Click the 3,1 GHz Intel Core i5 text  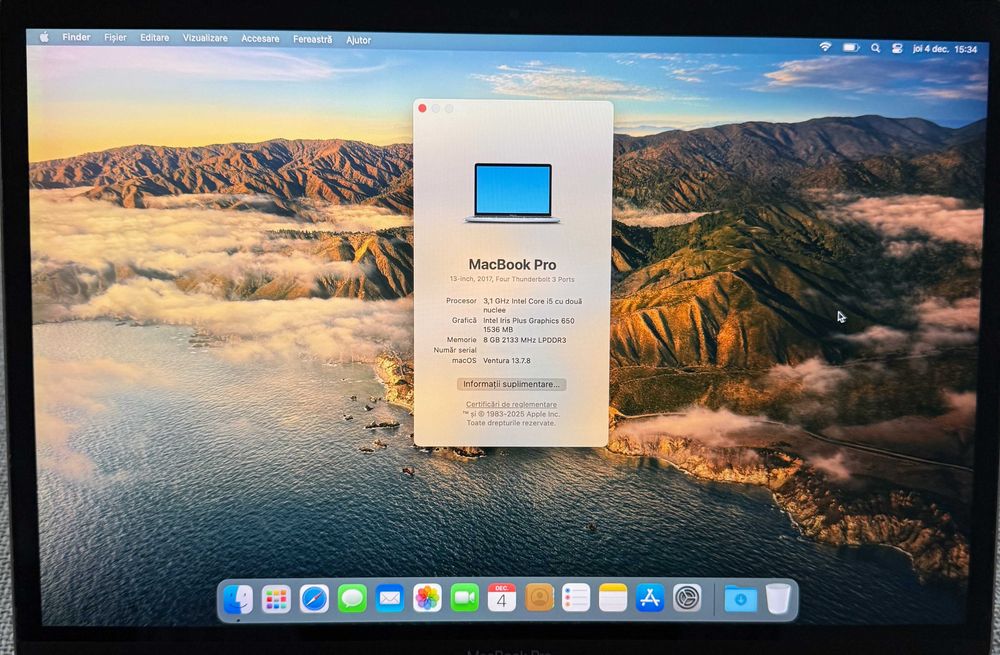(x=533, y=305)
